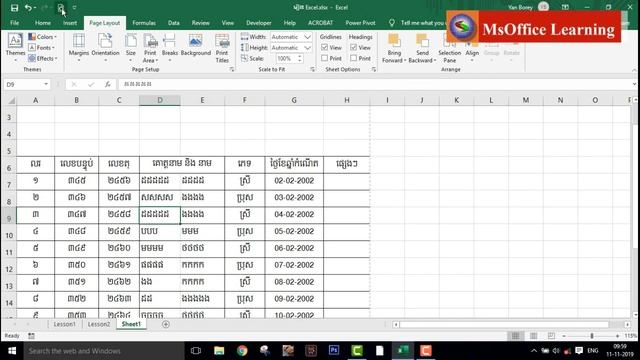Toggle the Headings Print checkbox
The image size is (640, 360).
[353, 58]
